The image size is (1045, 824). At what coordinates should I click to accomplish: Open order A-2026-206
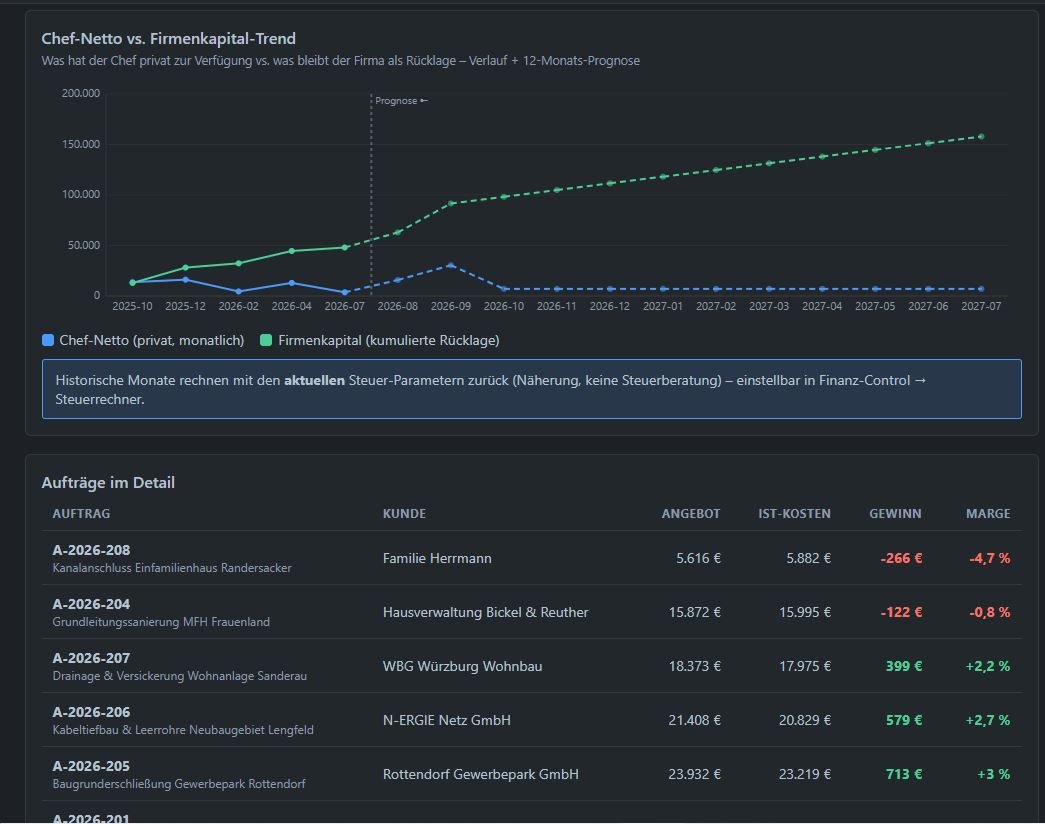(91, 712)
